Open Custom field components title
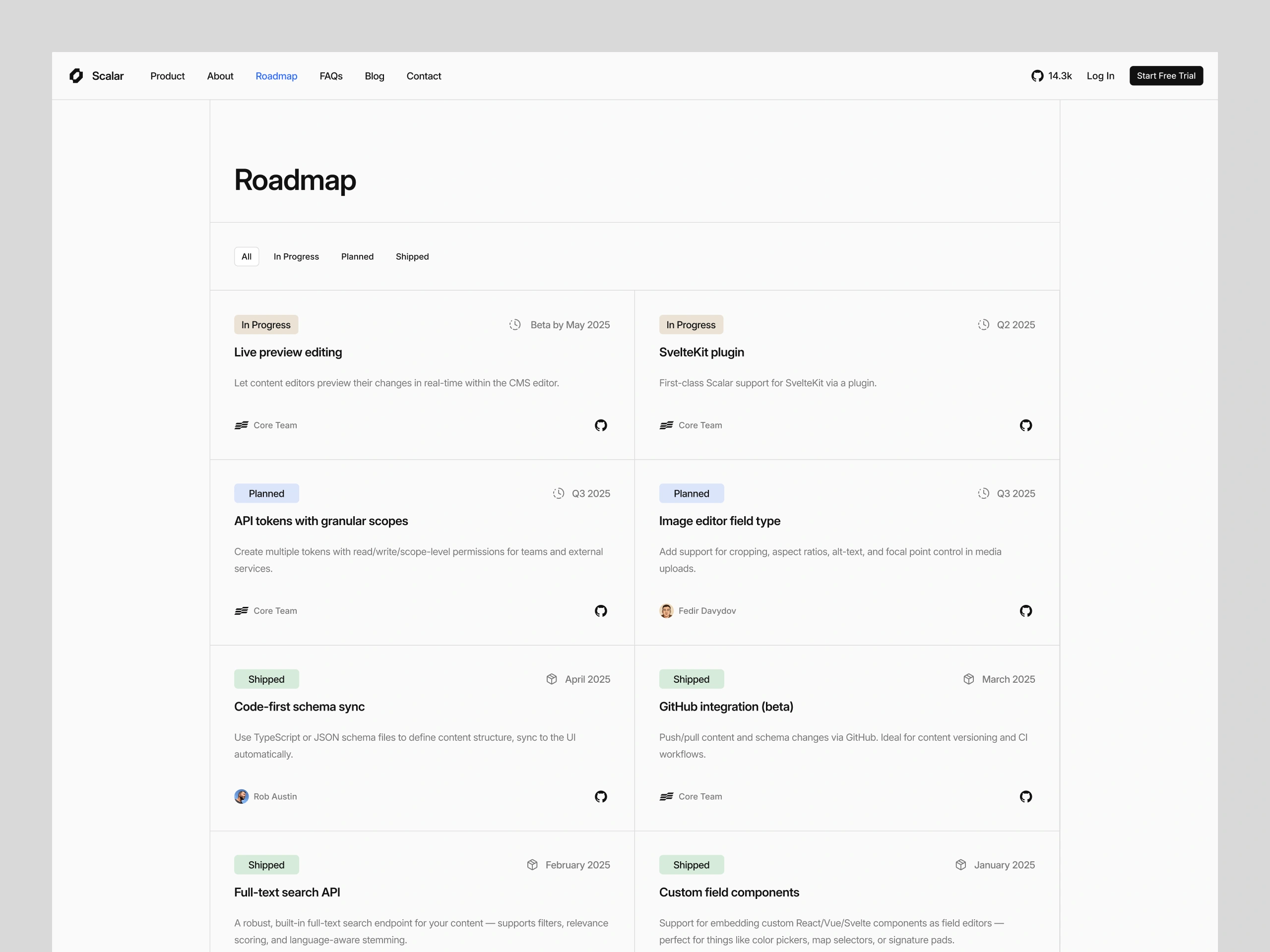 click(x=729, y=892)
